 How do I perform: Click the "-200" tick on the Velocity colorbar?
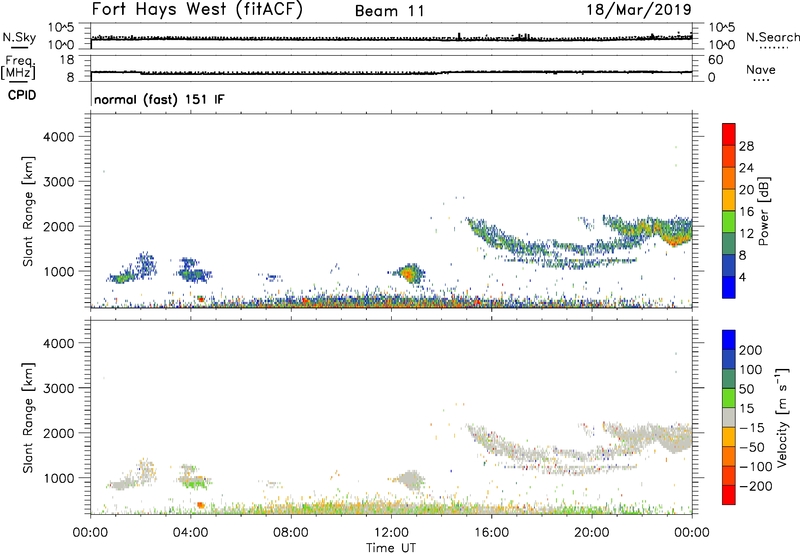[x=755, y=486]
